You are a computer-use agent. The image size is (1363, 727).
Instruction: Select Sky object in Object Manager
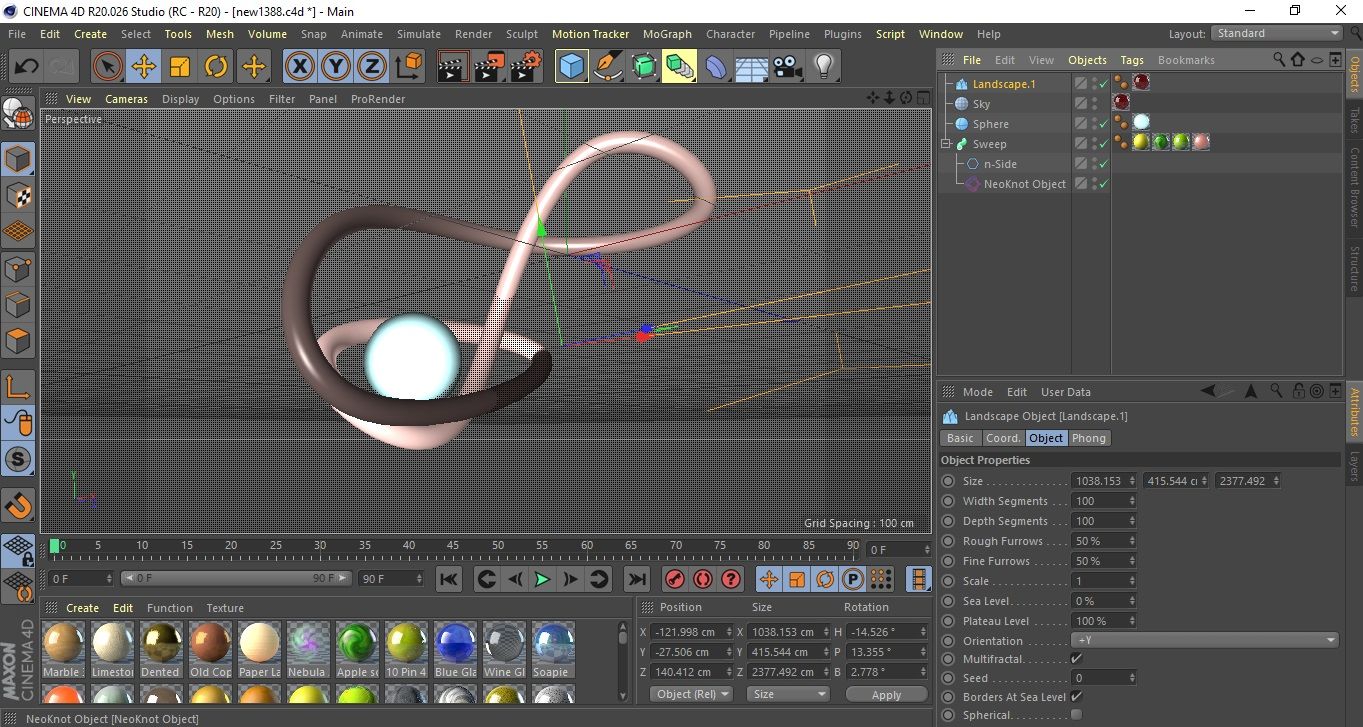tap(981, 104)
